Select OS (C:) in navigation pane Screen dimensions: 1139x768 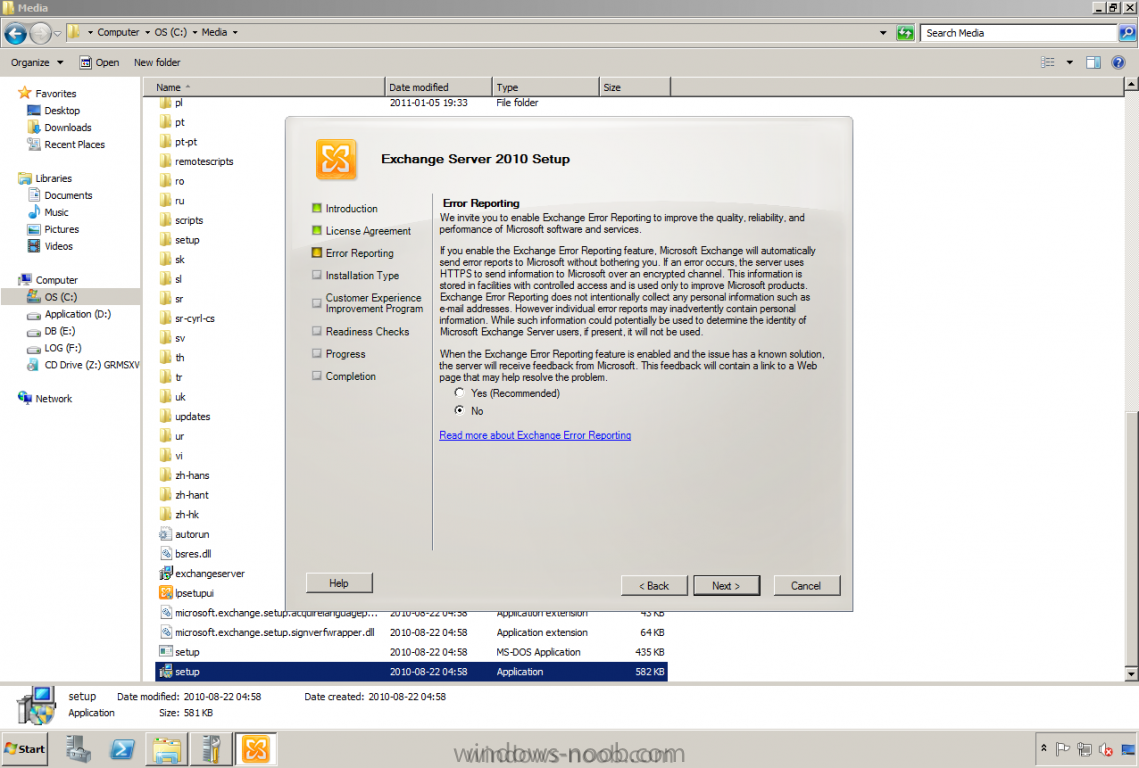tap(52, 296)
